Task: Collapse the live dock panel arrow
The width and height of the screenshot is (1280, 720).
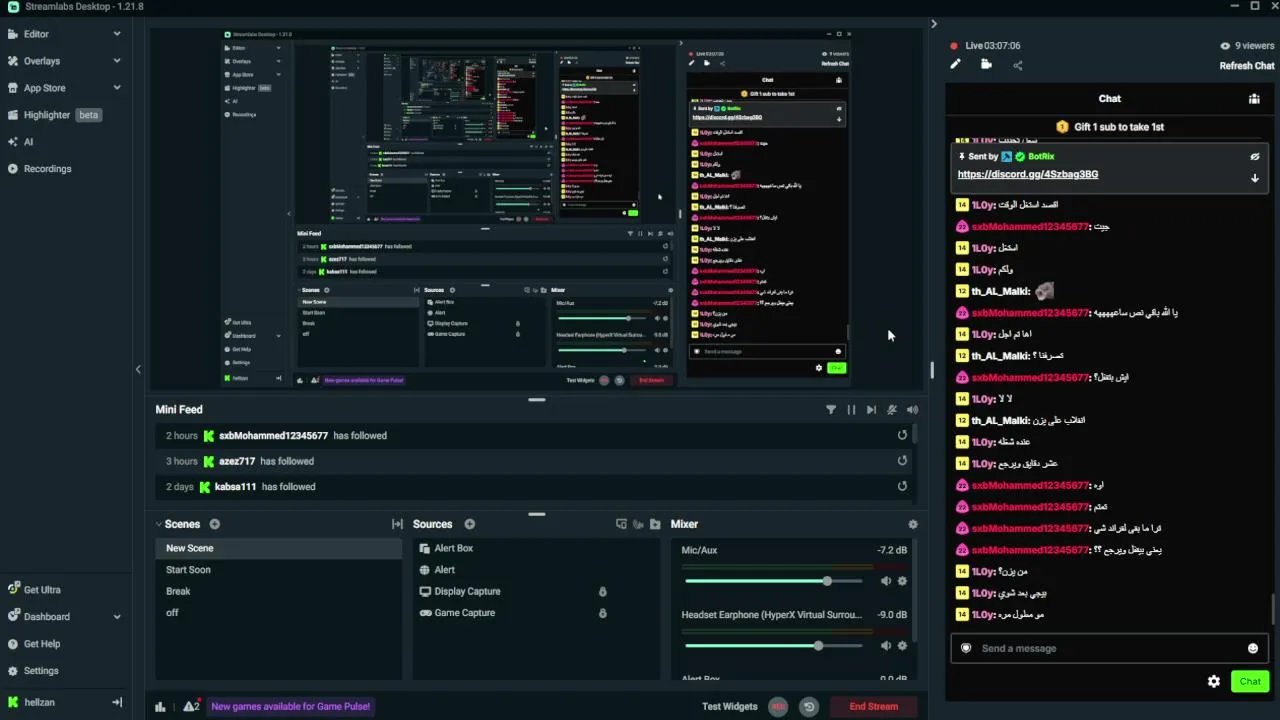Action: tap(934, 24)
